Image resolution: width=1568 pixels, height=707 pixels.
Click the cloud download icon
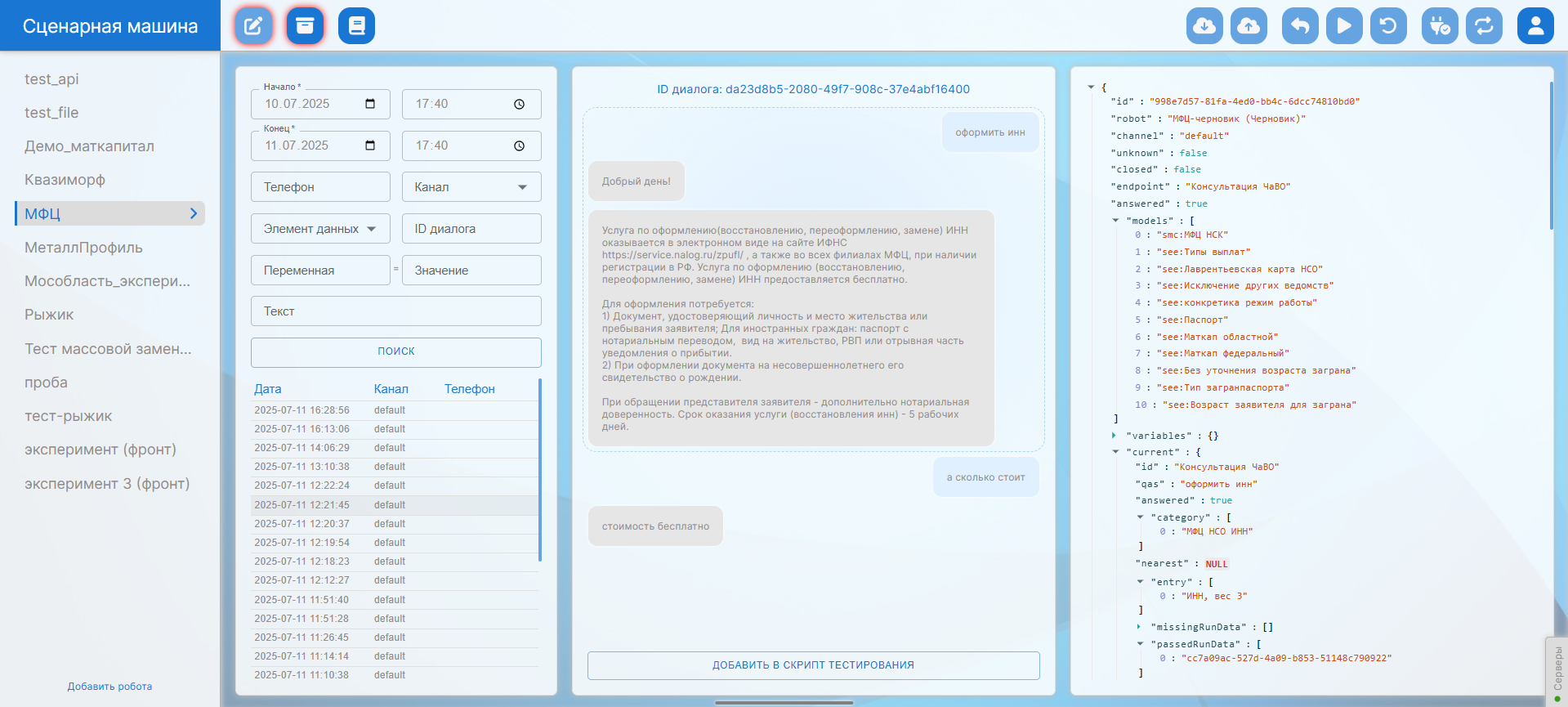click(1204, 26)
